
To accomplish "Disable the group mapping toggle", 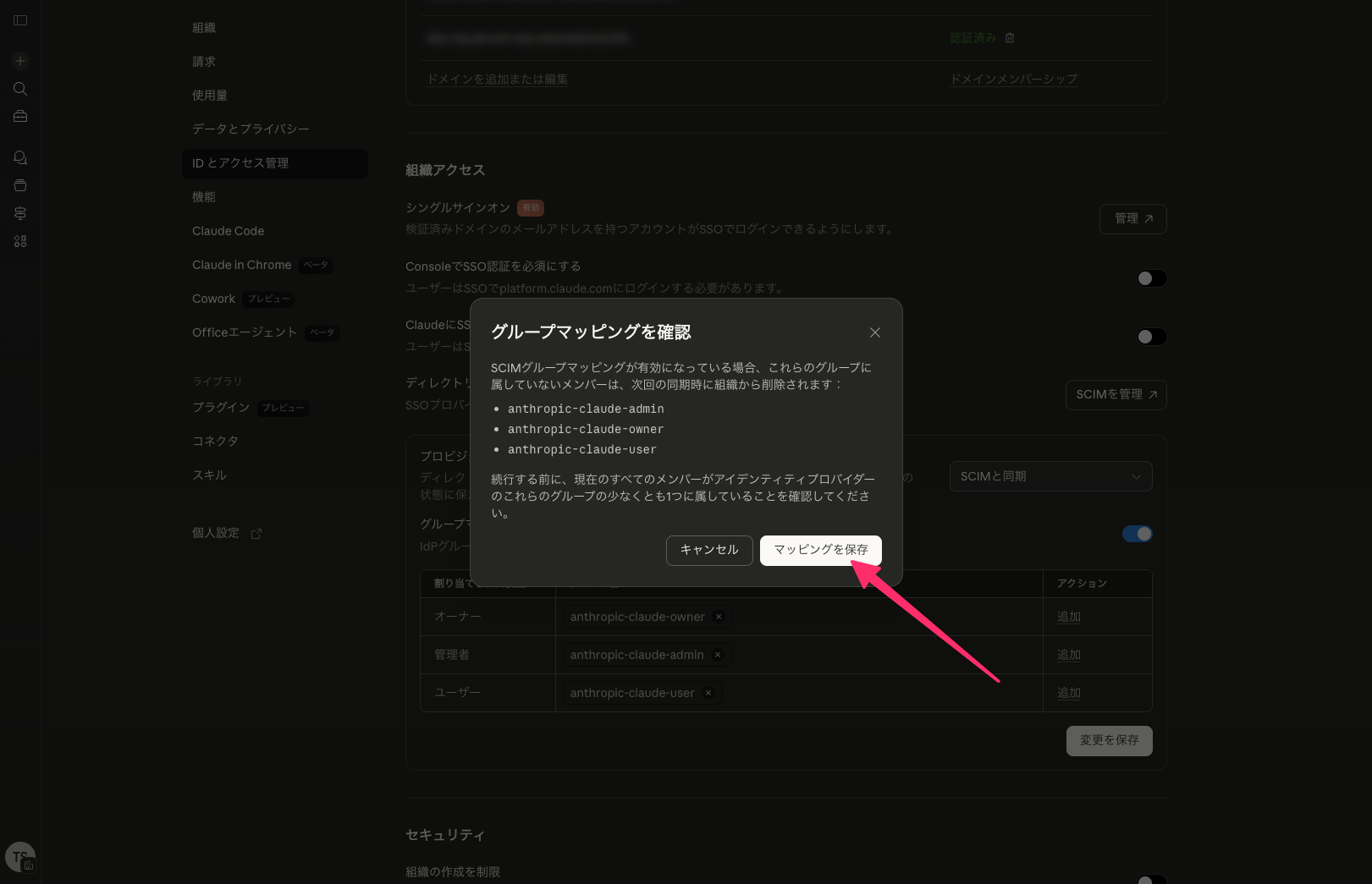I will (1137, 534).
